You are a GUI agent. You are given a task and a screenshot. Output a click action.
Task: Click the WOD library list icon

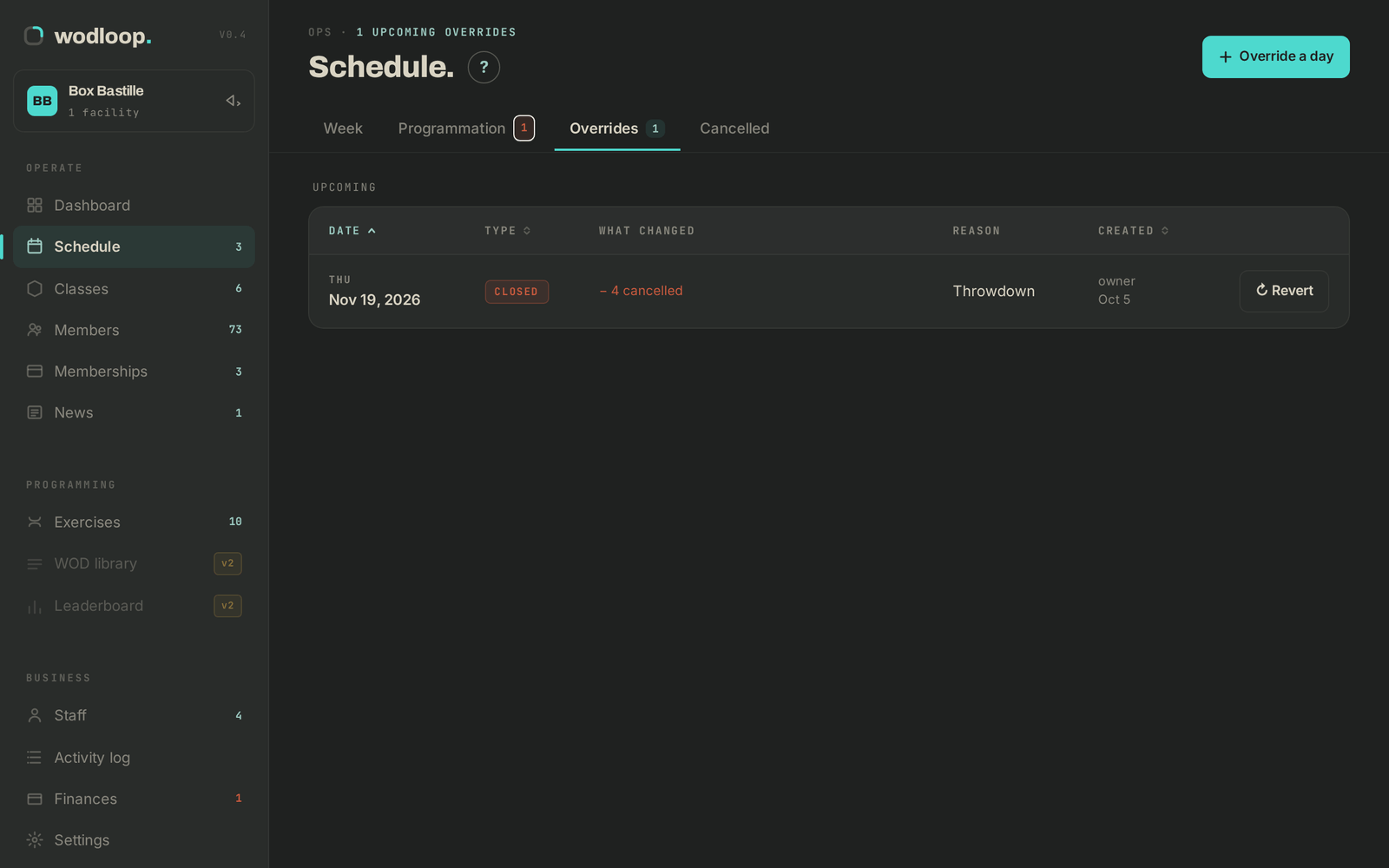point(35,563)
